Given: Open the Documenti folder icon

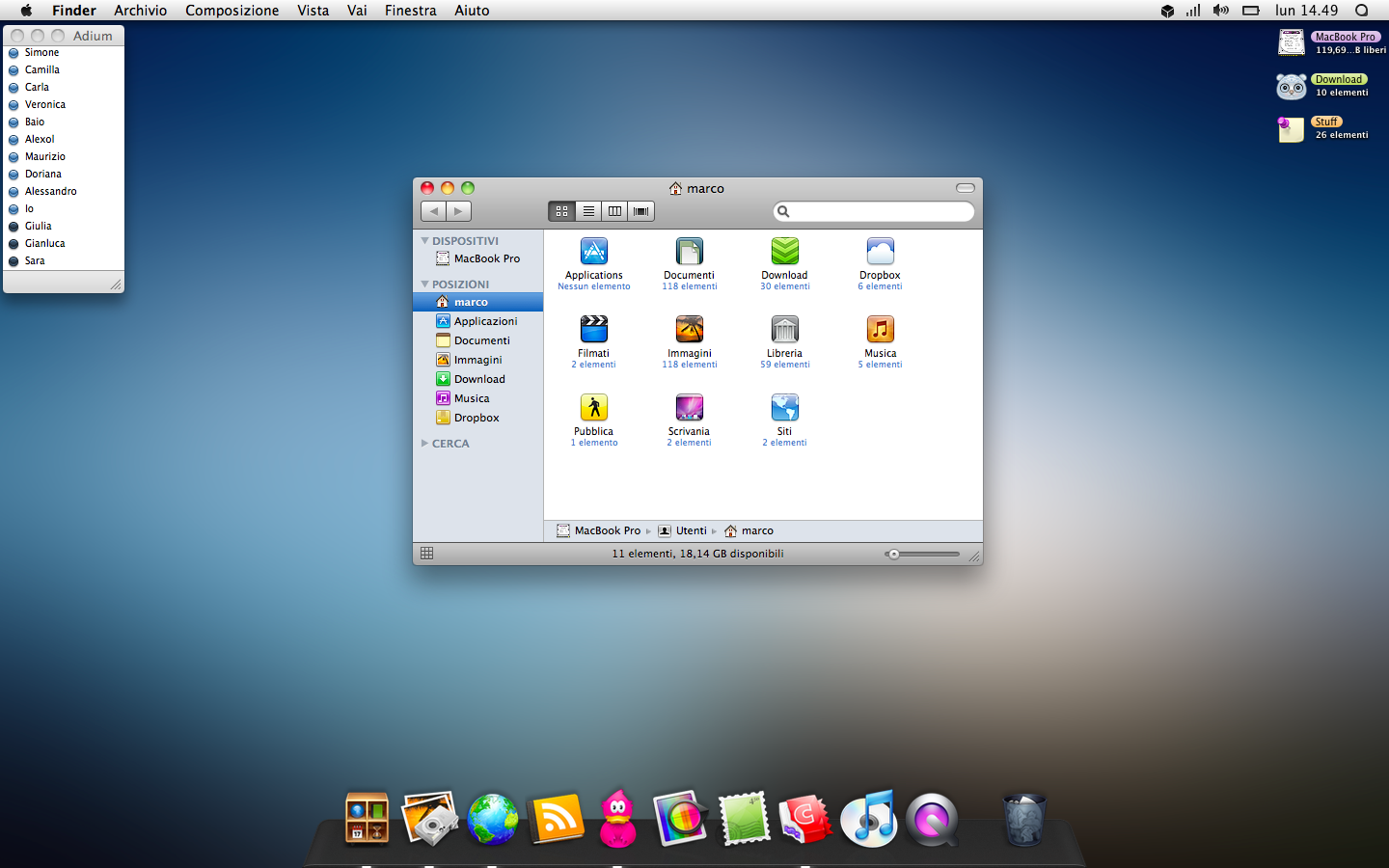Looking at the screenshot, I should pyautogui.click(x=689, y=252).
